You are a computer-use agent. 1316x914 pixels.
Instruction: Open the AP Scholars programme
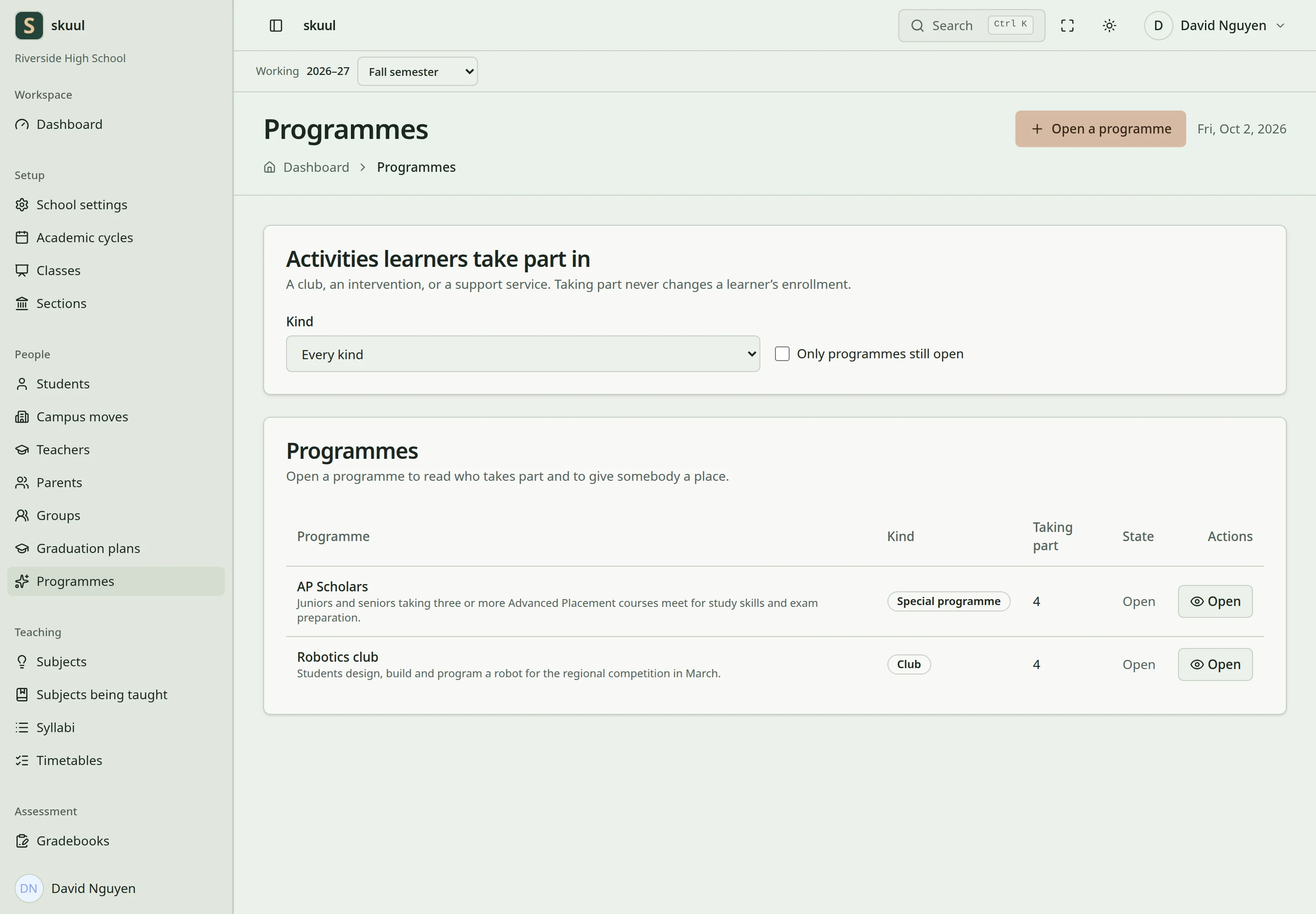click(1215, 601)
